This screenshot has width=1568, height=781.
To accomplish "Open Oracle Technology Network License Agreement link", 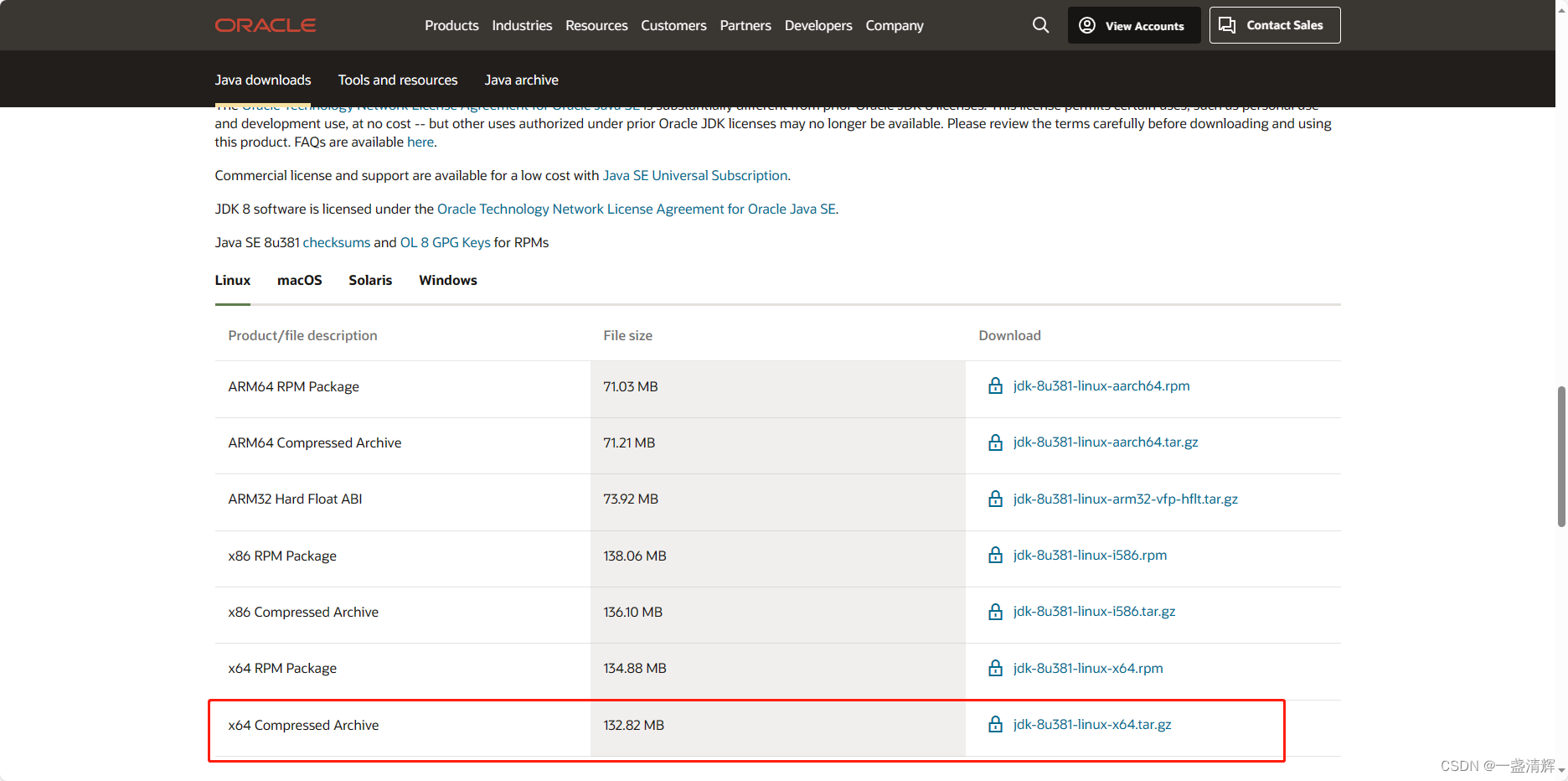I will (637, 209).
